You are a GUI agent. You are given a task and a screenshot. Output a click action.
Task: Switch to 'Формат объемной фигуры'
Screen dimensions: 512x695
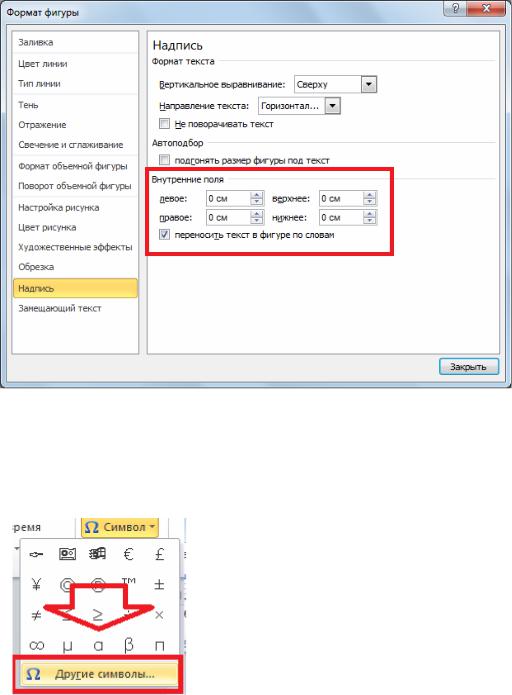click(75, 166)
